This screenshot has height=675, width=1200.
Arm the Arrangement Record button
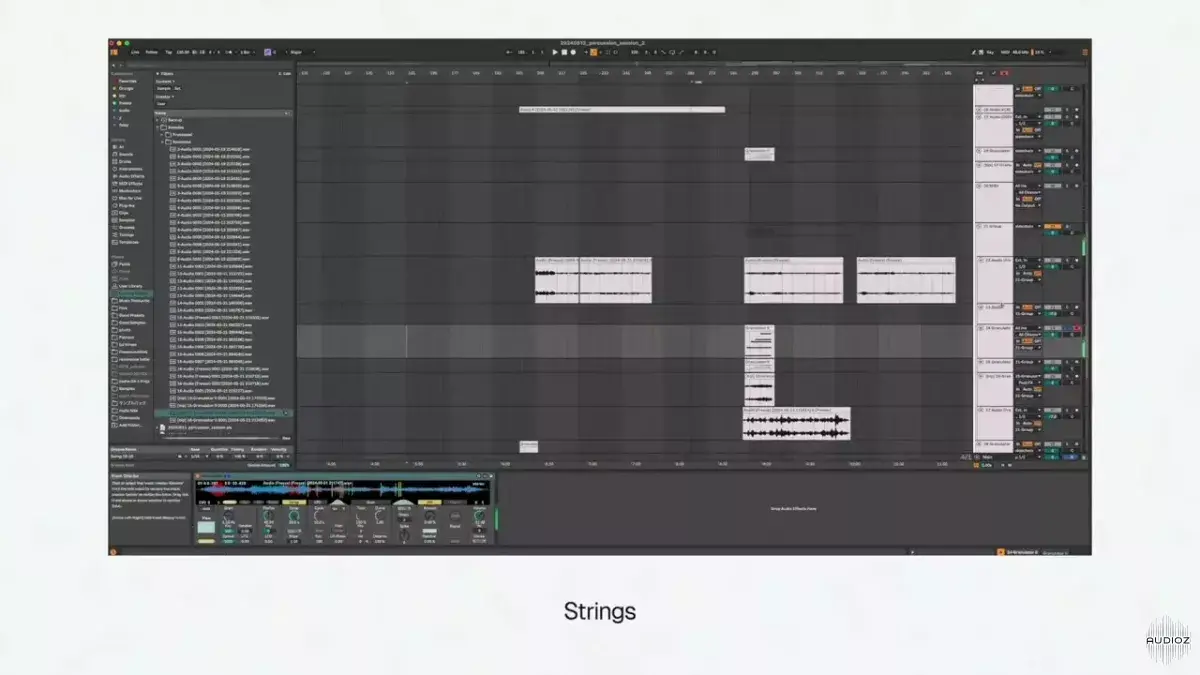tap(574, 51)
